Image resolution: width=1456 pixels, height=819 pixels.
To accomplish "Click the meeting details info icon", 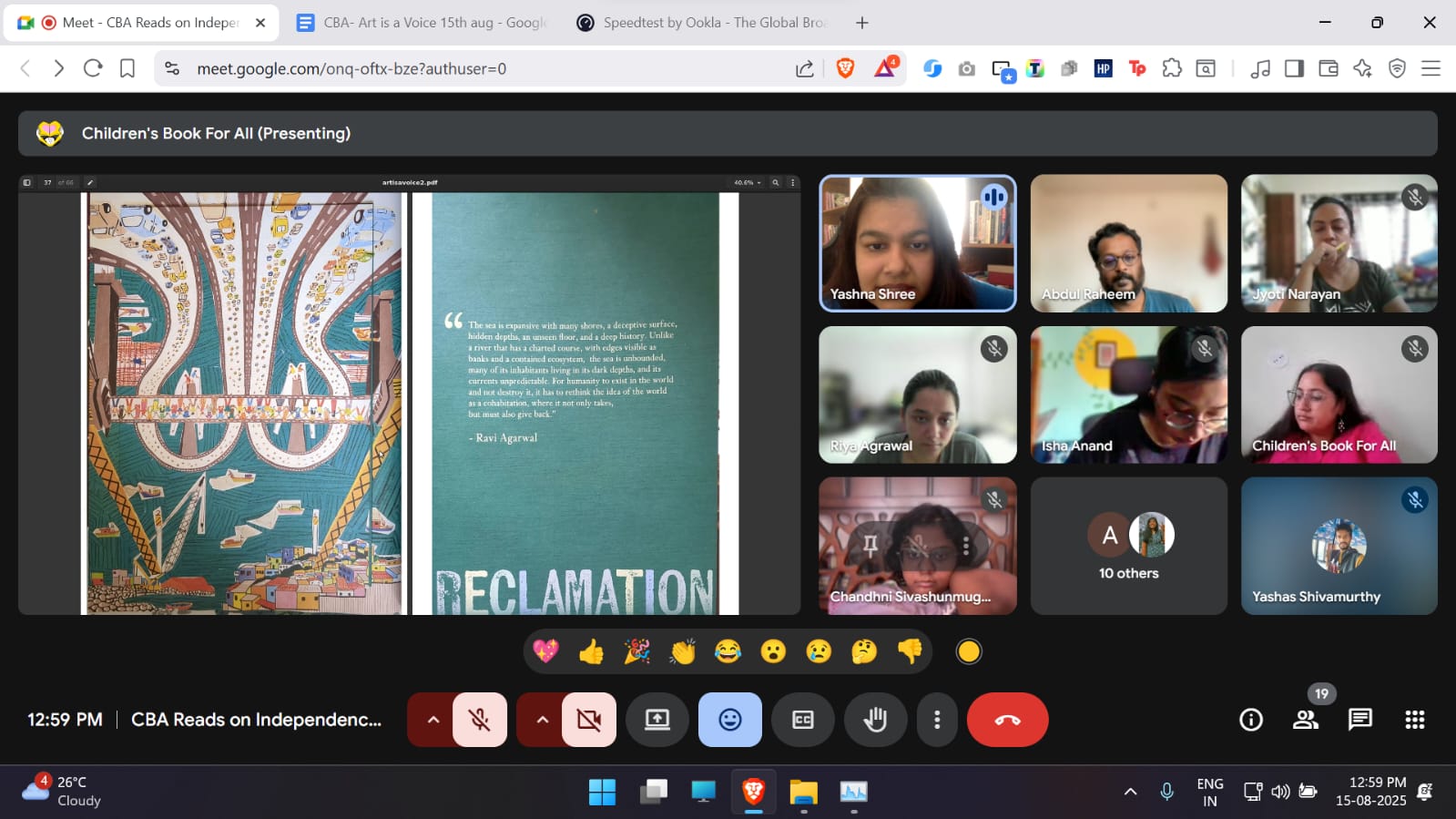I will (1251, 720).
